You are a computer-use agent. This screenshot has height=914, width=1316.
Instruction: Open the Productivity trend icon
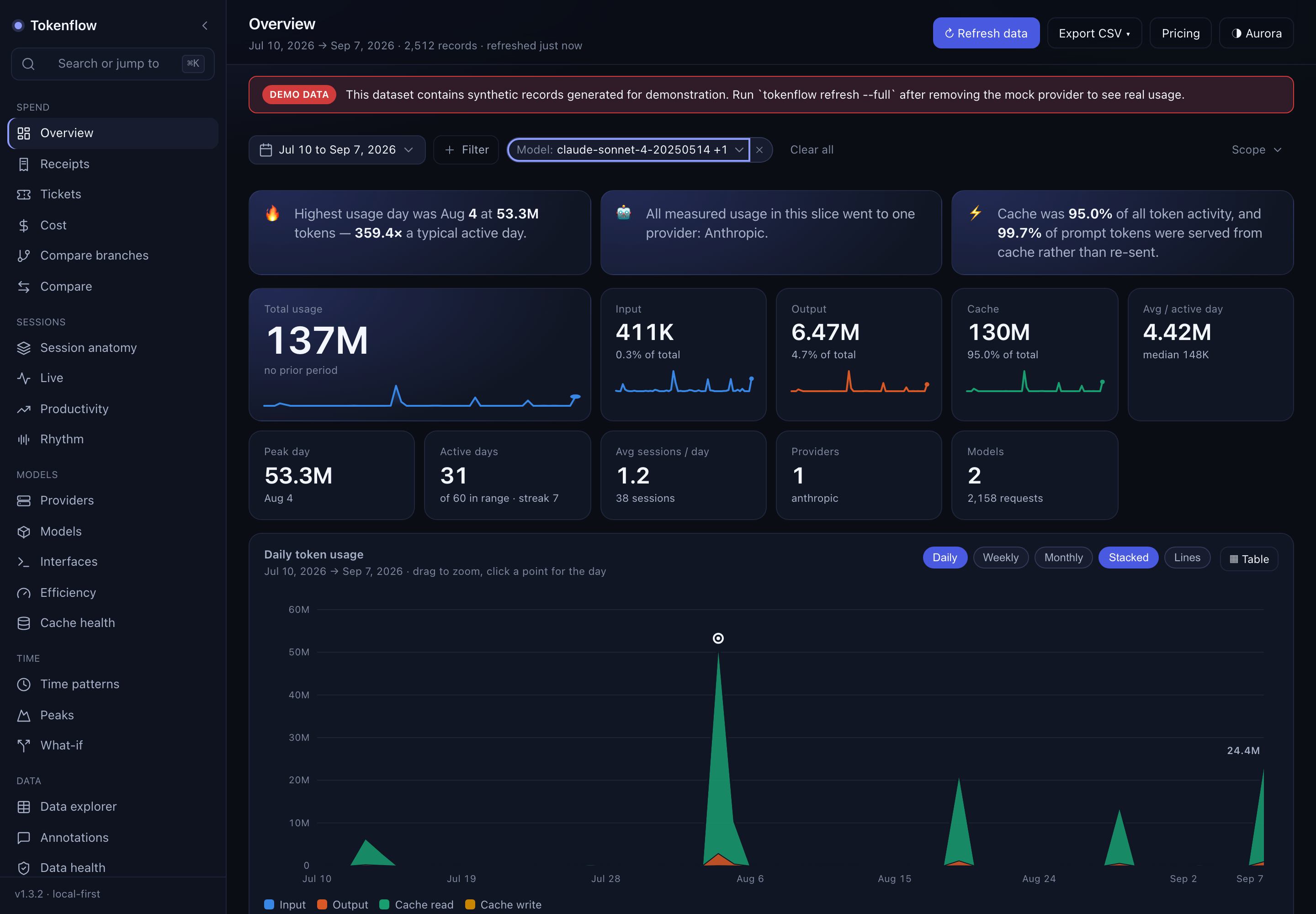(23, 409)
